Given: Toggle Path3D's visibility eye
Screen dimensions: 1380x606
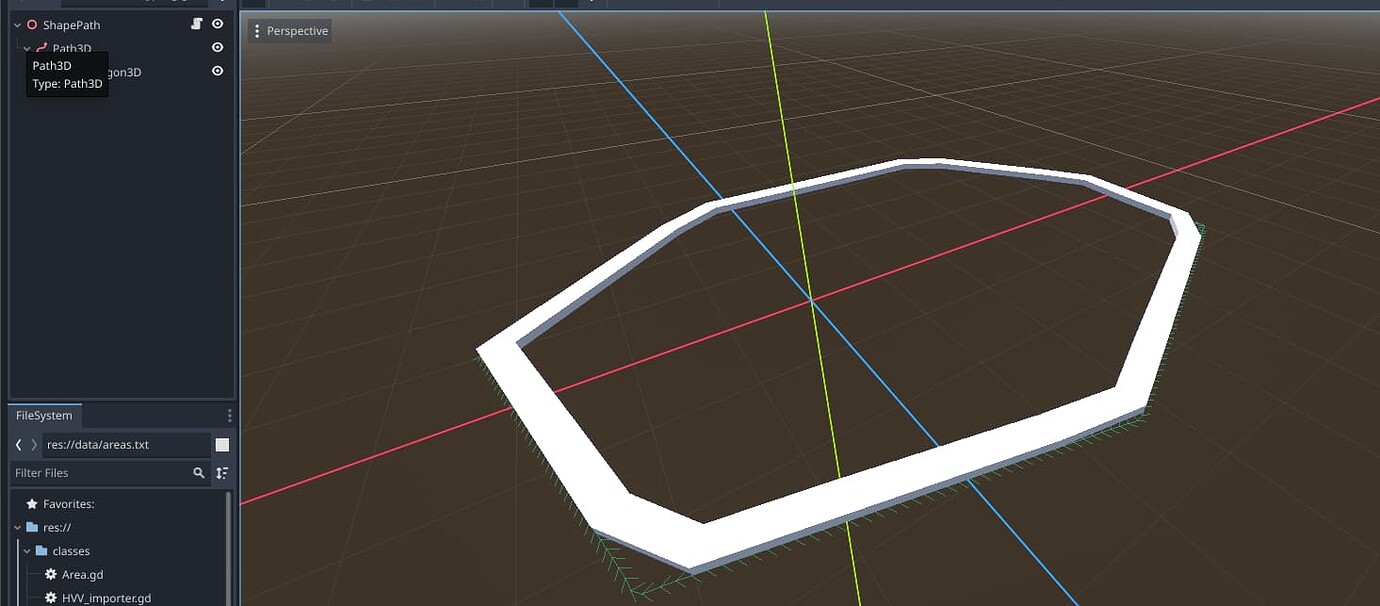Looking at the screenshot, I should pyautogui.click(x=218, y=47).
